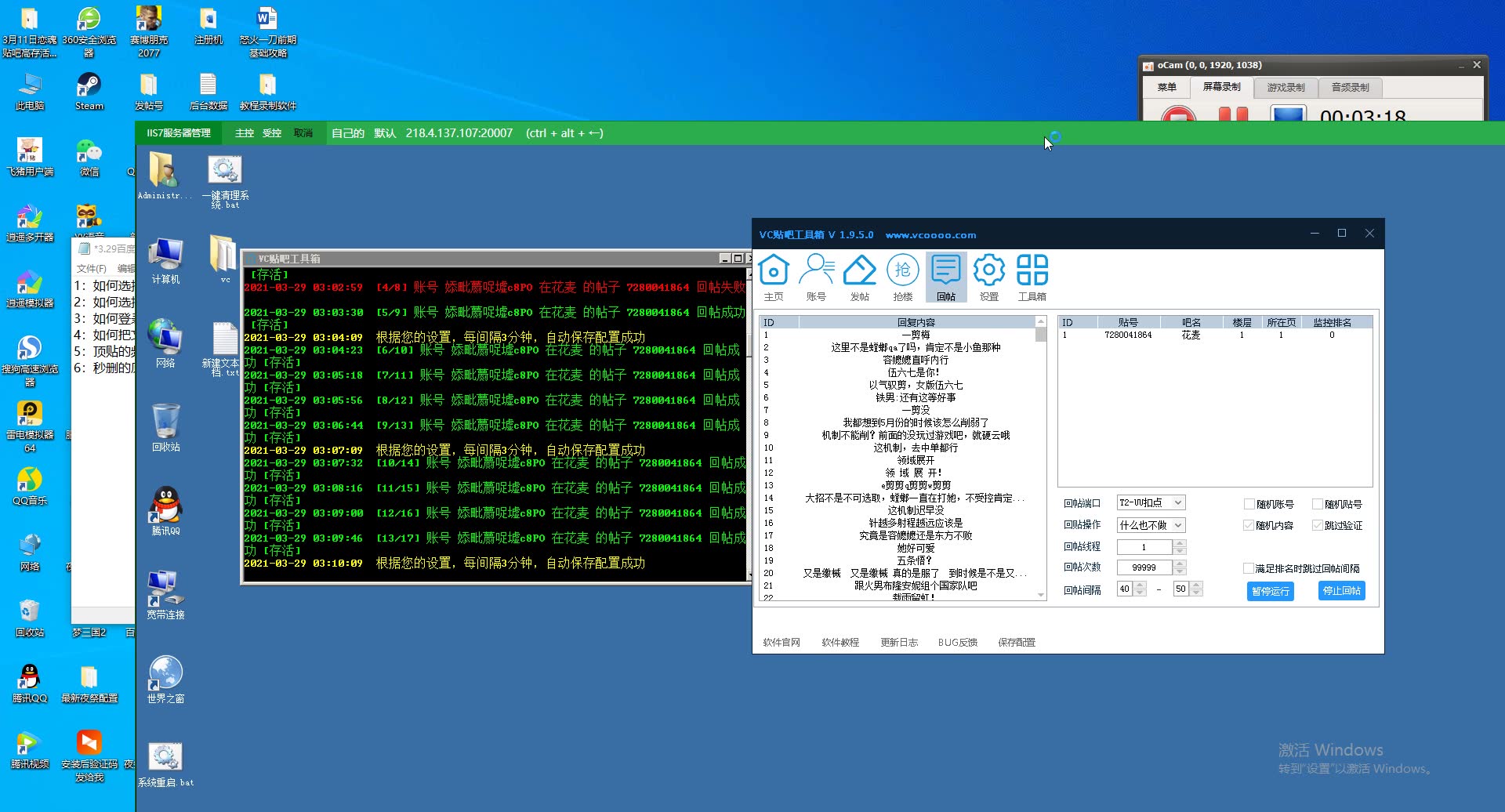Click the 回帖次数 input field showing 99999

click(1144, 567)
